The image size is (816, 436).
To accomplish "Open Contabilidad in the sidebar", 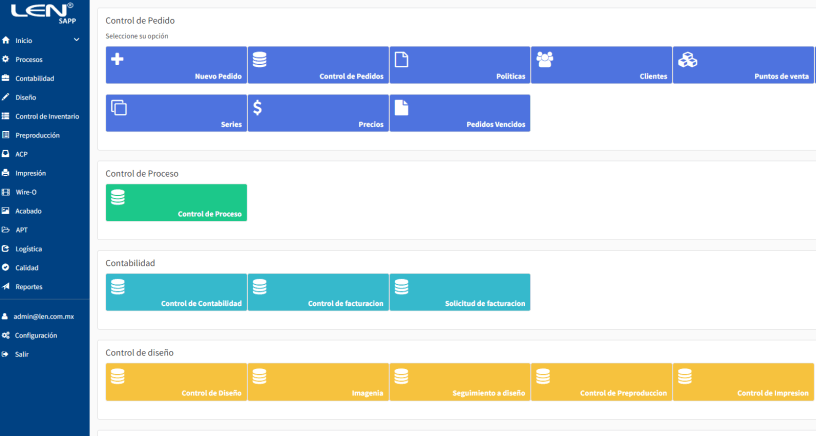I will 35,78.
